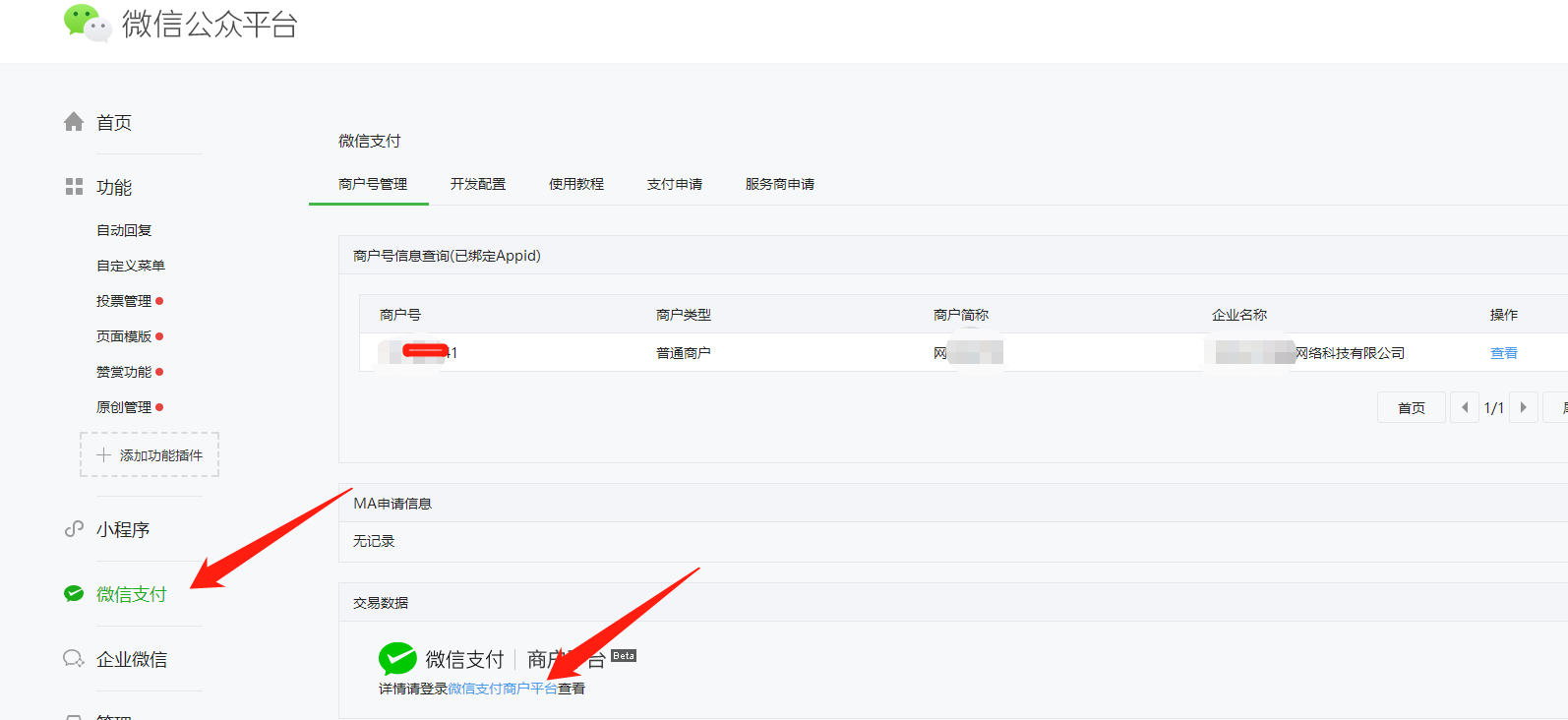Click the 查看 link in the merchant row
The width and height of the screenshot is (1568, 720).
click(1504, 353)
